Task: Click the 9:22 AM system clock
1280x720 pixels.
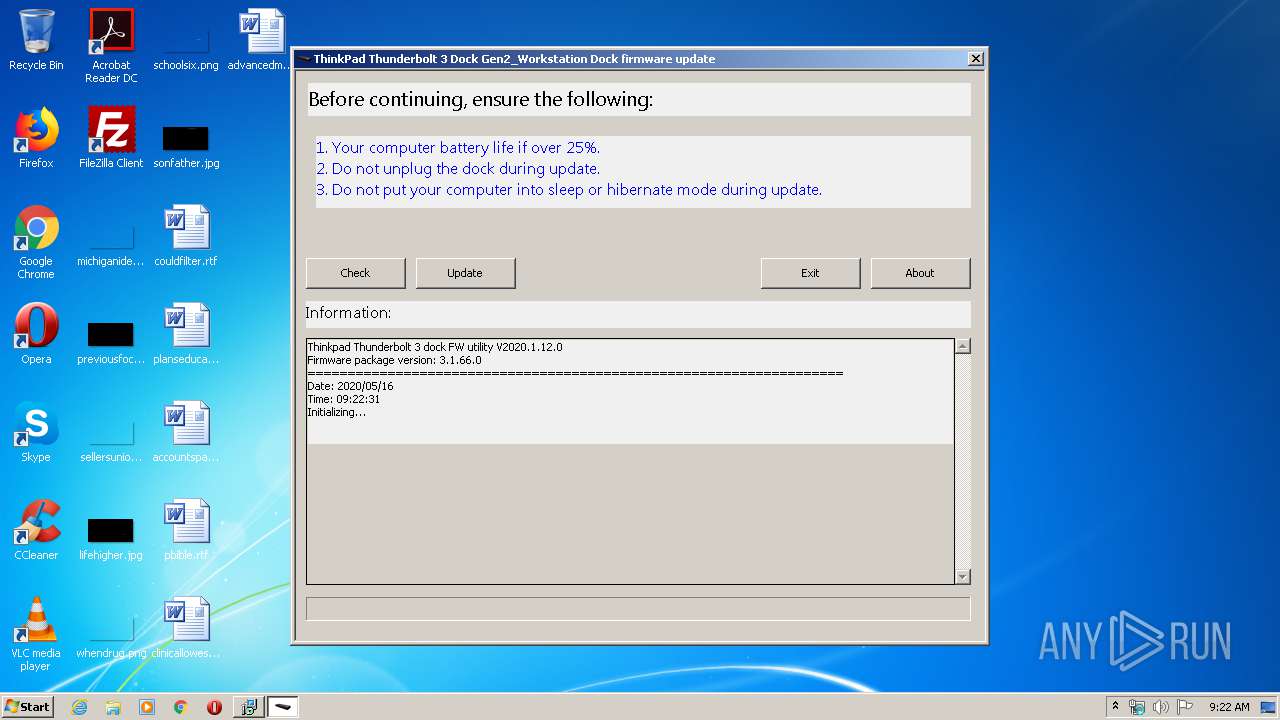Action: [x=1229, y=707]
